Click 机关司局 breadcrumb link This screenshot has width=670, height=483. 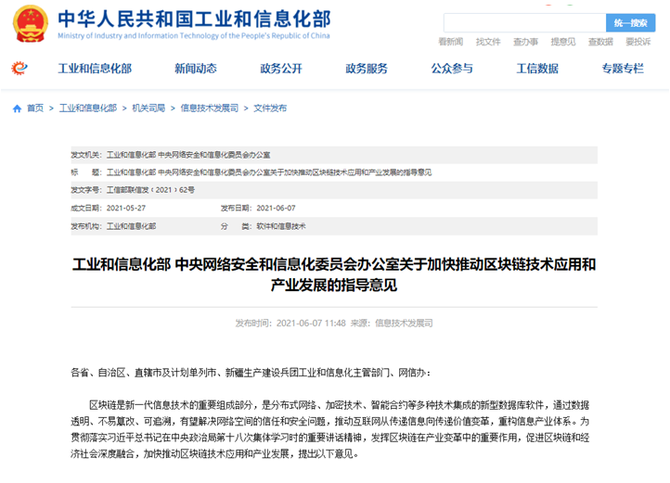(148, 107)
